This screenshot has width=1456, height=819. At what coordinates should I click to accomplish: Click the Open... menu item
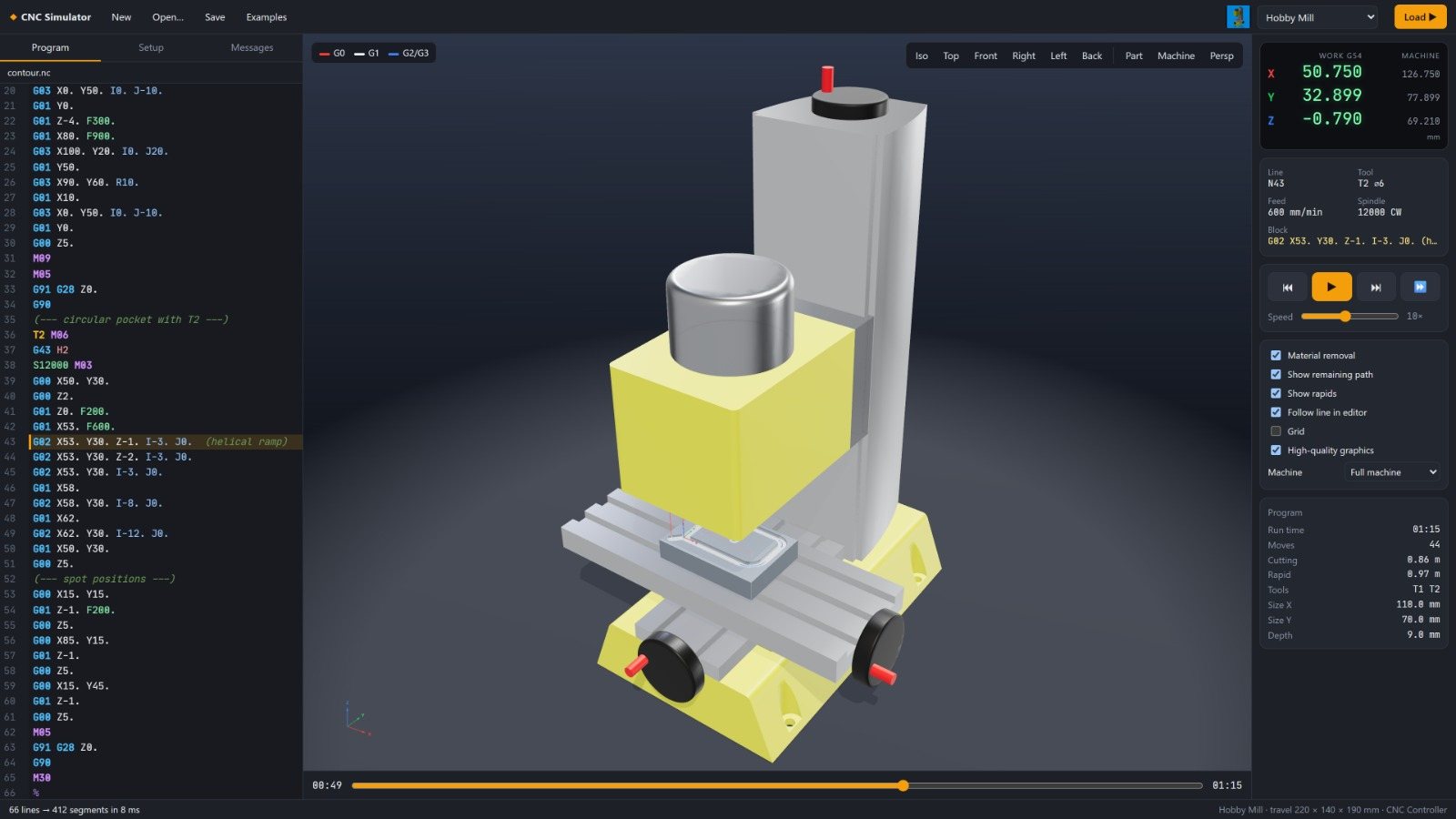(167, 17)
